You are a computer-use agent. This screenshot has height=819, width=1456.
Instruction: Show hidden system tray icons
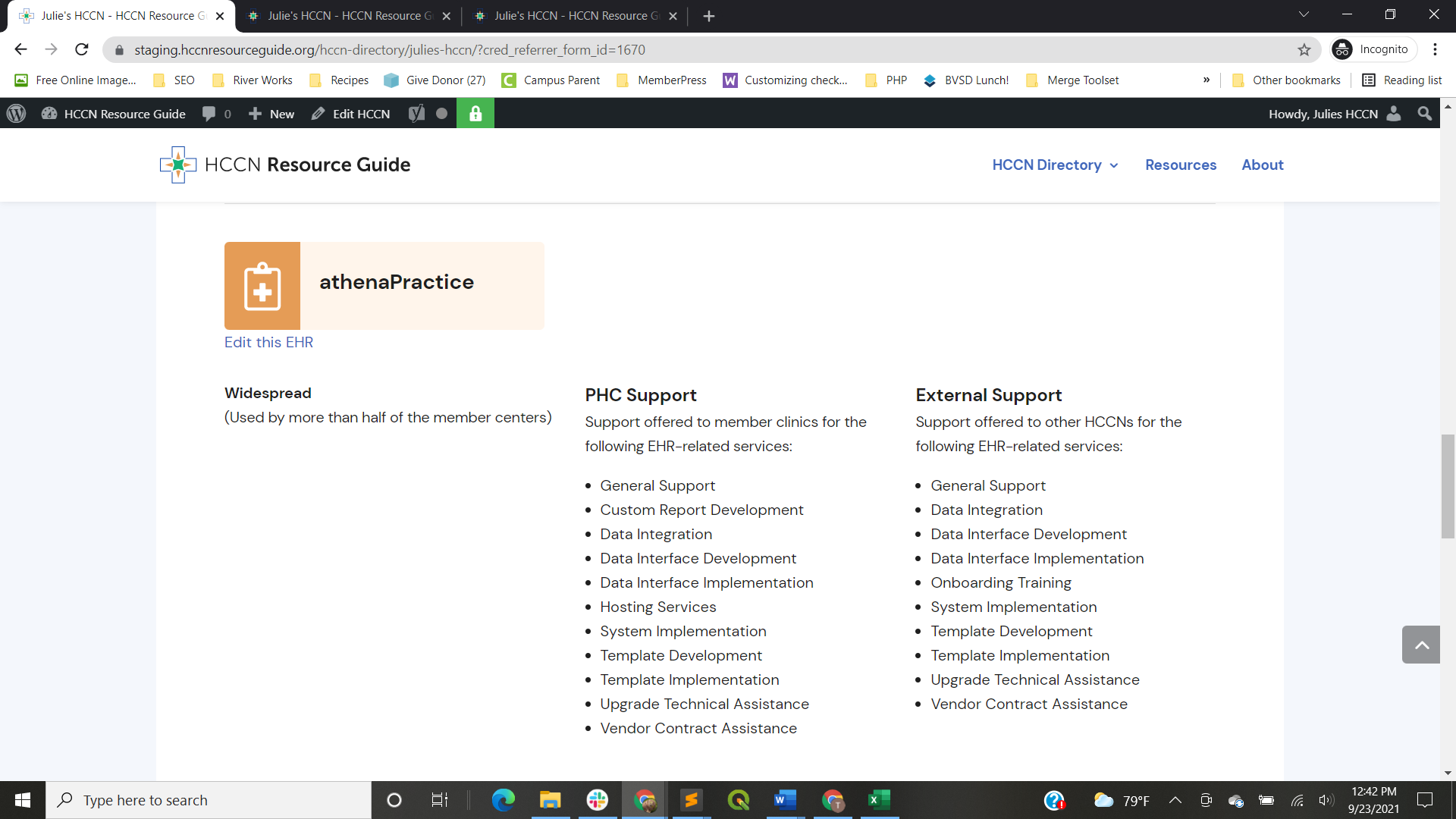[x=1175, y=800]
